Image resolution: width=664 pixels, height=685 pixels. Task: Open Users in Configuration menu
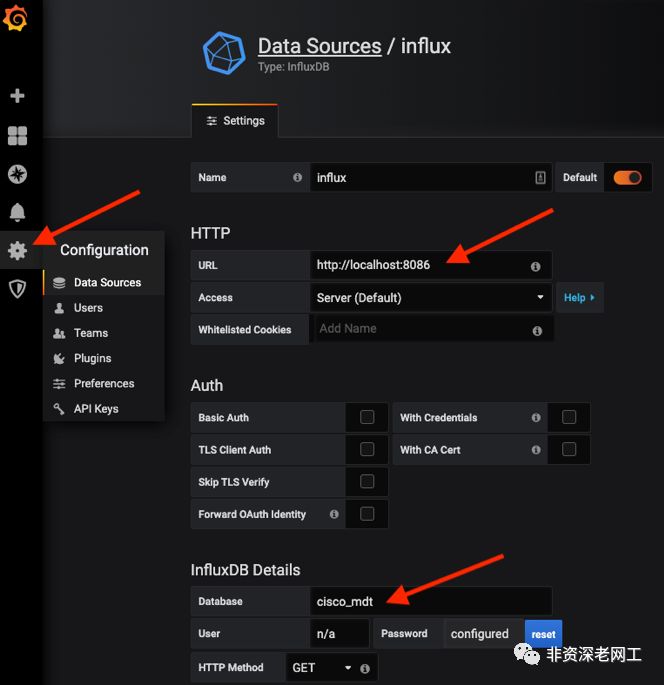(x=104, y=308)
